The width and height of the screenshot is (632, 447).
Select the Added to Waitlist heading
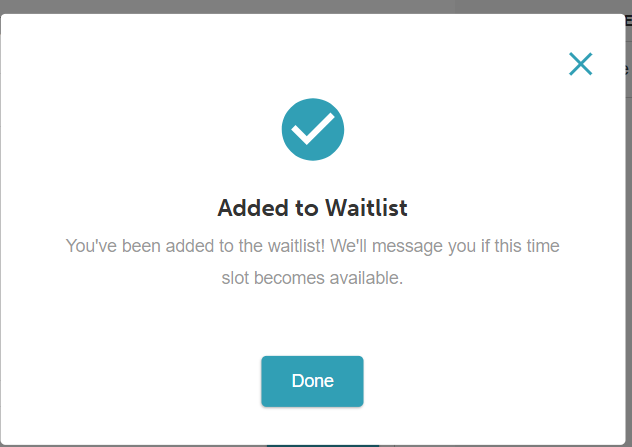click(312, 208)
